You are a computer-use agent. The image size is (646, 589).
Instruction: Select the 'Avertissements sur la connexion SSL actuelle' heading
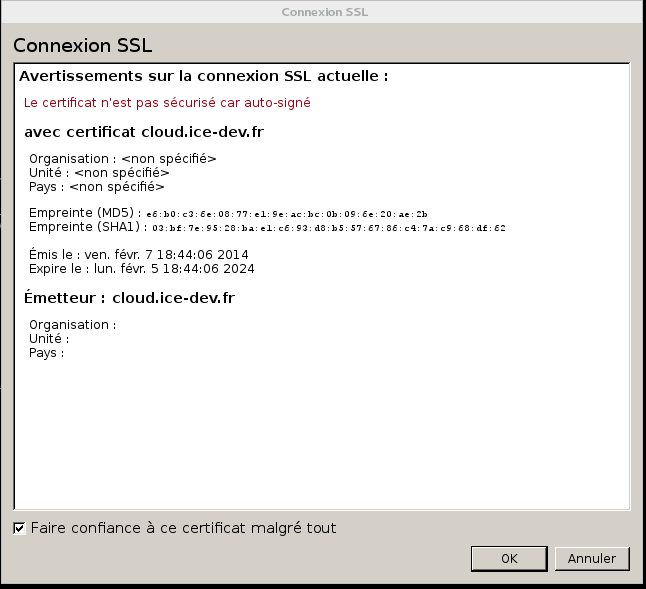(x=204, y=76)
